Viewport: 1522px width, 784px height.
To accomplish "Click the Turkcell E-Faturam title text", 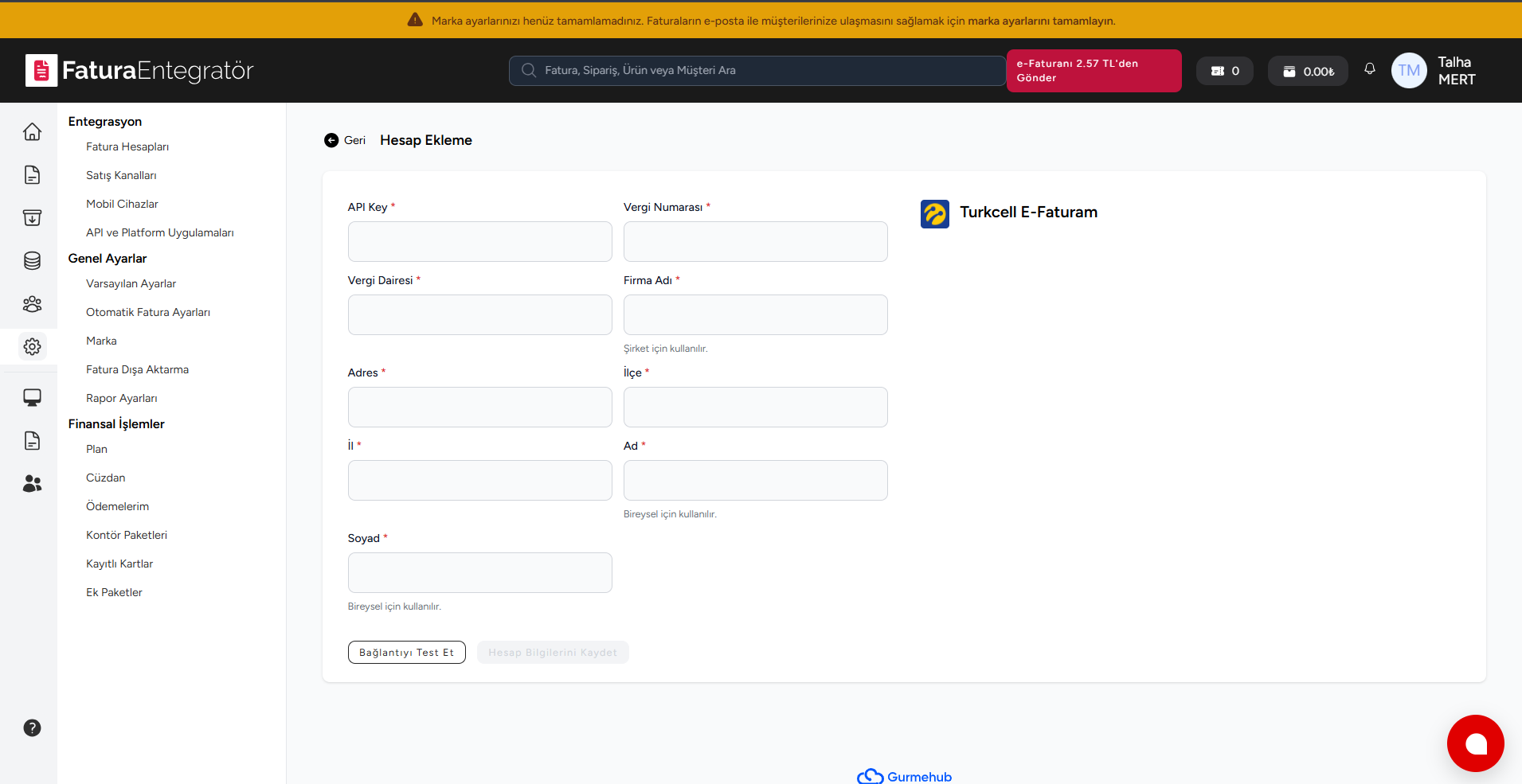I will pyautogui.click(x=1029, y=213).
